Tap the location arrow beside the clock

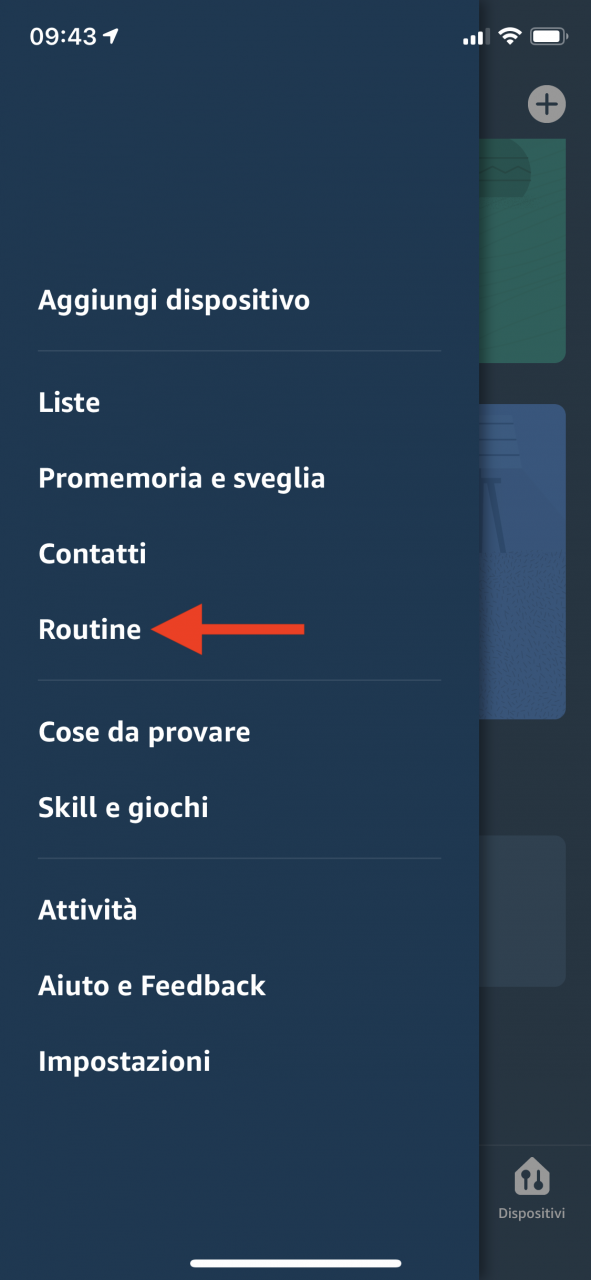(x=111, y=37)
